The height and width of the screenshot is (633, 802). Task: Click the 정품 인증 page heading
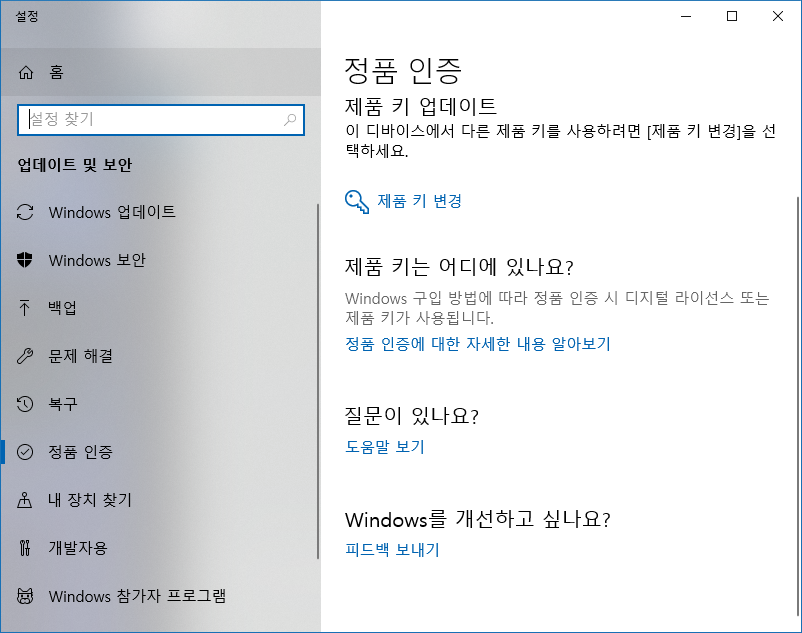pyautogui.click(x=403, y=71)
